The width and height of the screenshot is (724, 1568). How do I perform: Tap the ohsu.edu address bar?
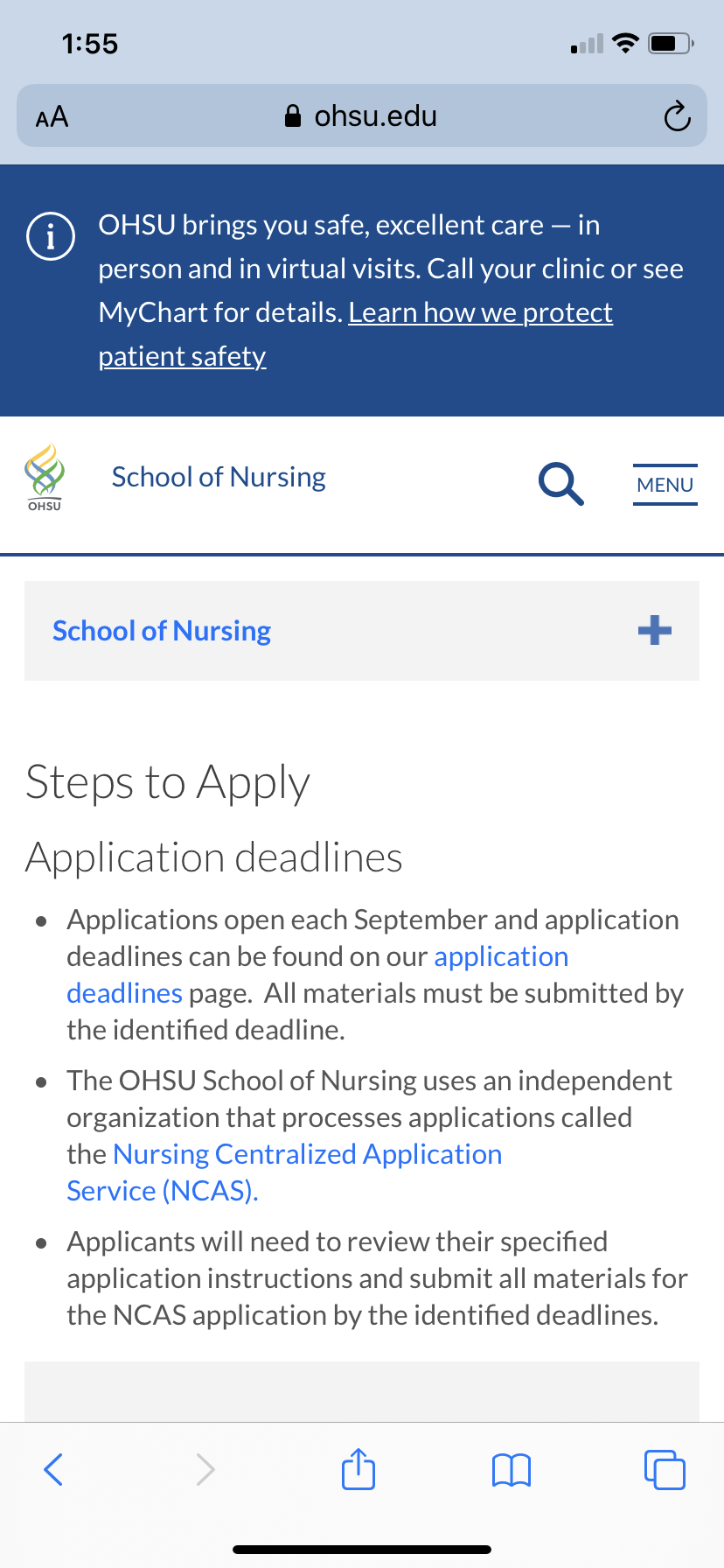coord(362,115)
